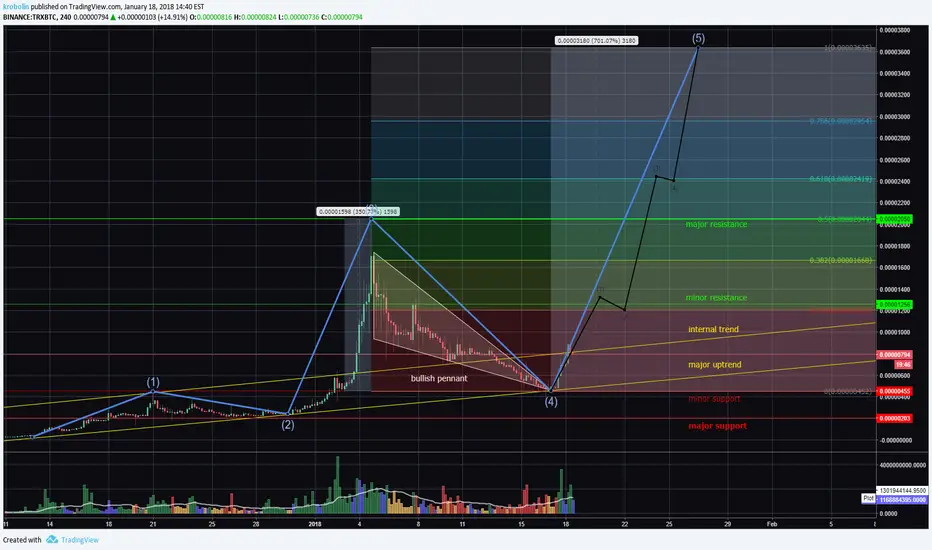Select the wave (5) label

coord(698,38)
